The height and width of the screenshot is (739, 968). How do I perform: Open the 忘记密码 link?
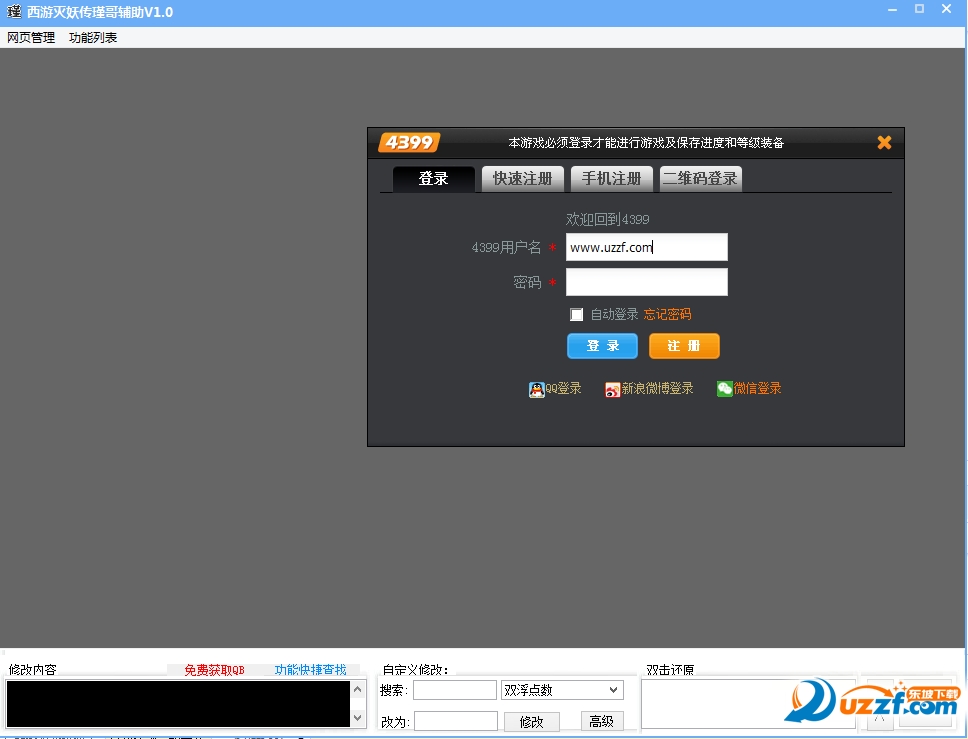point(667,314)
